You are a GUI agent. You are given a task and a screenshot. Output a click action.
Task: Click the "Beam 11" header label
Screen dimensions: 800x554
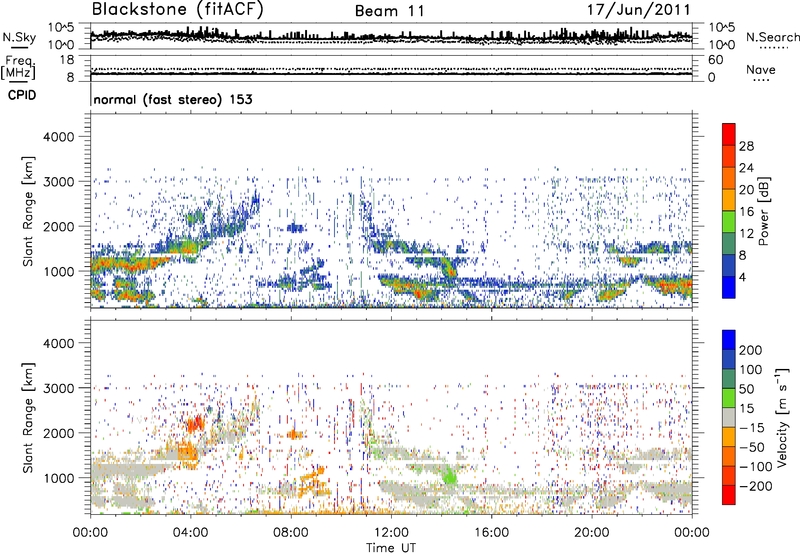390,11
